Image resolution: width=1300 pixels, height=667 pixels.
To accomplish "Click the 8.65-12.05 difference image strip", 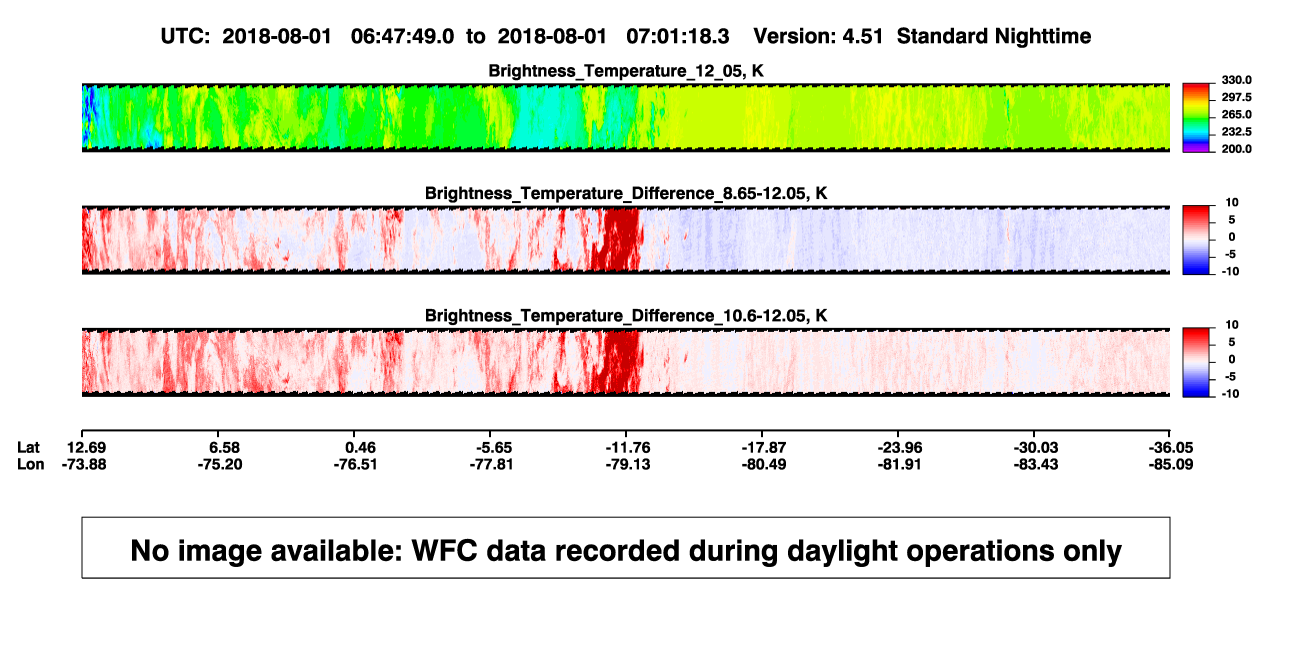I will pos(626,240).
